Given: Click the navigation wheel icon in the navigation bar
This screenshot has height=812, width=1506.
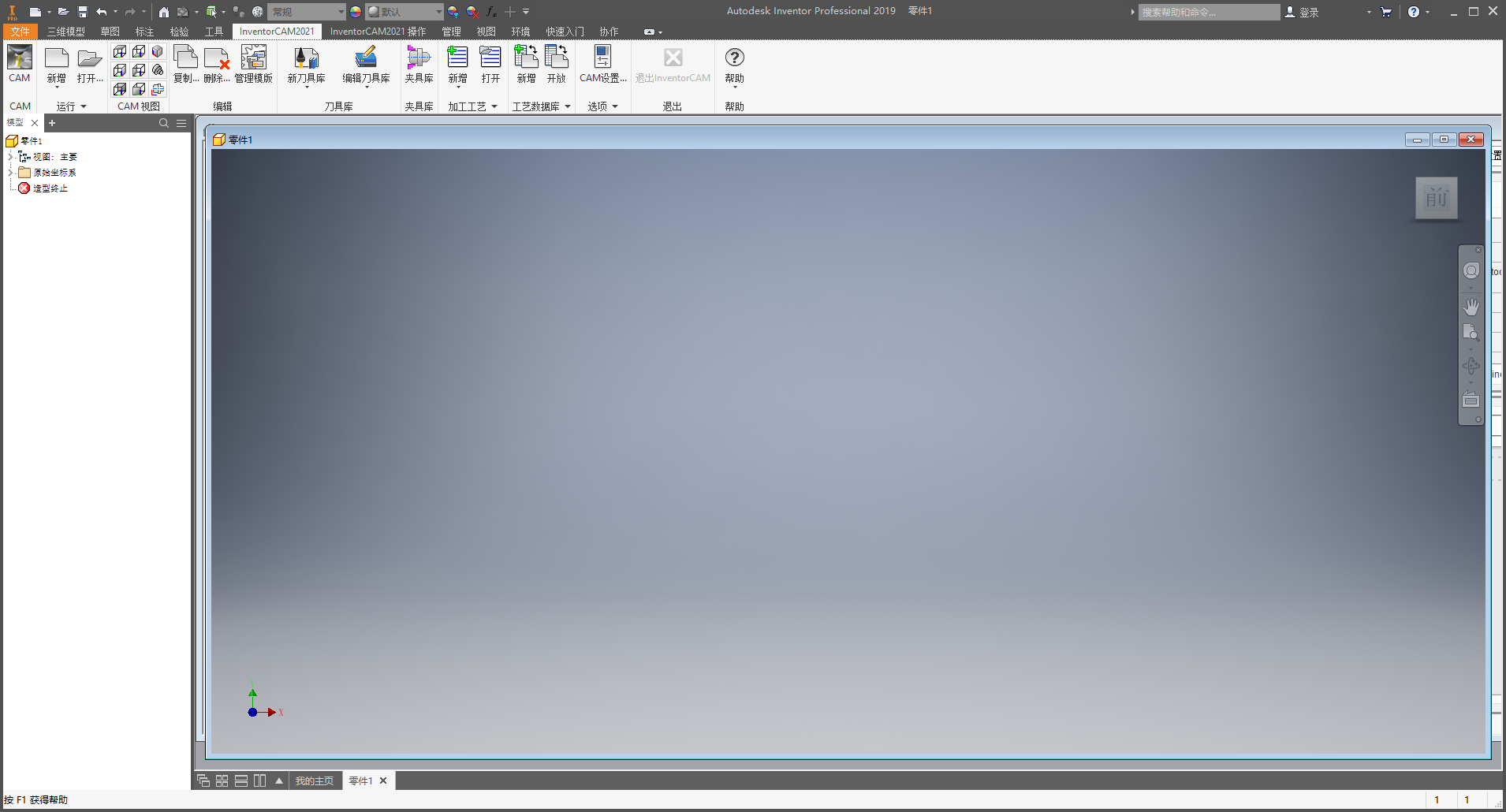Looking at the screenshot, I should [x=1471, y=271].
